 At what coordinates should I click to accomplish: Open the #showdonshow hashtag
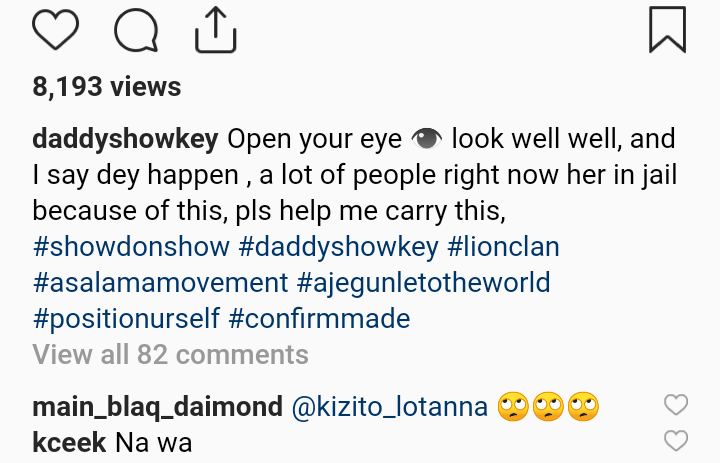[131, 247]
